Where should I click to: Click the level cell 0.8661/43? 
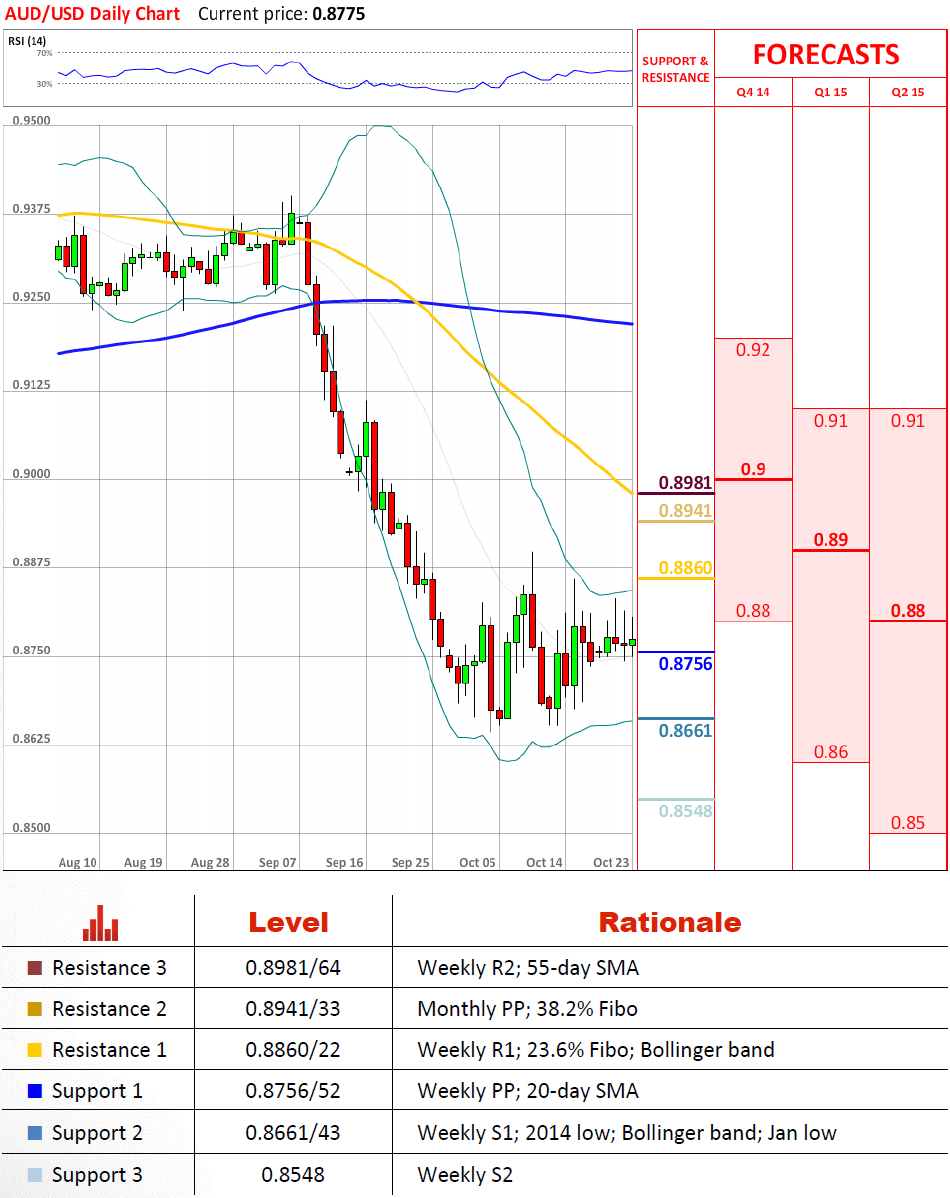coord(293,1133)
